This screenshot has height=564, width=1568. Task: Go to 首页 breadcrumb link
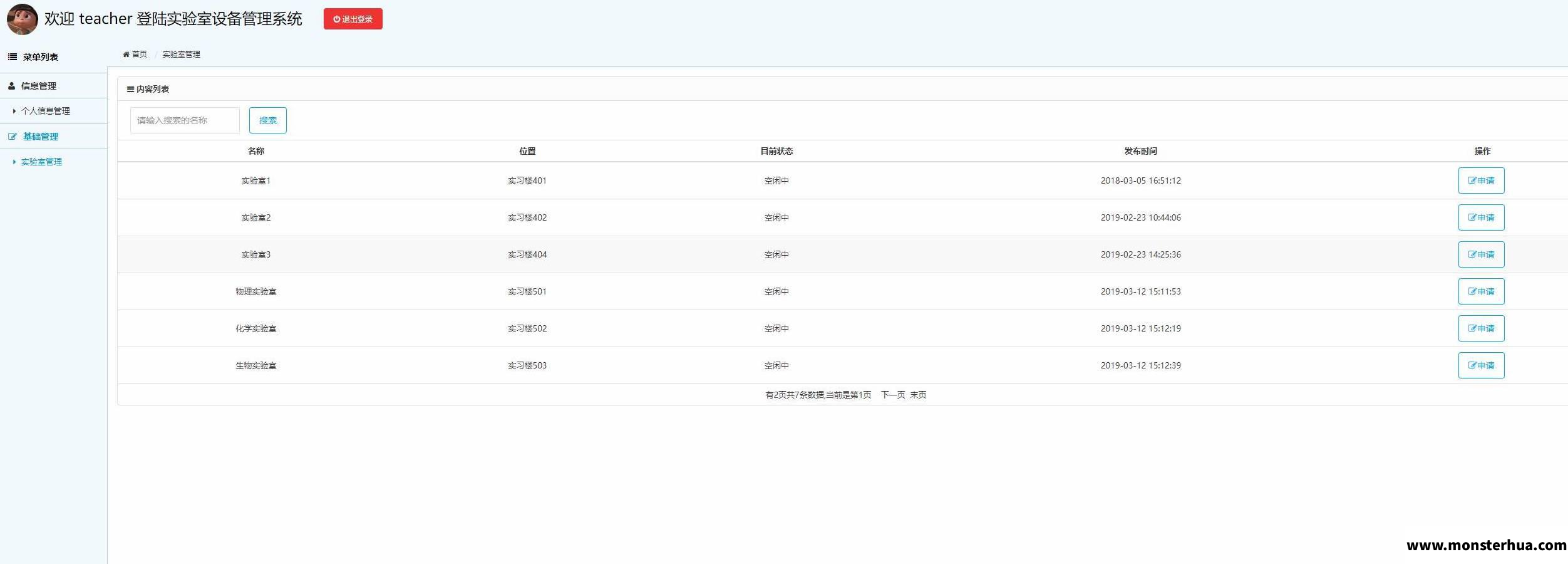139,55
